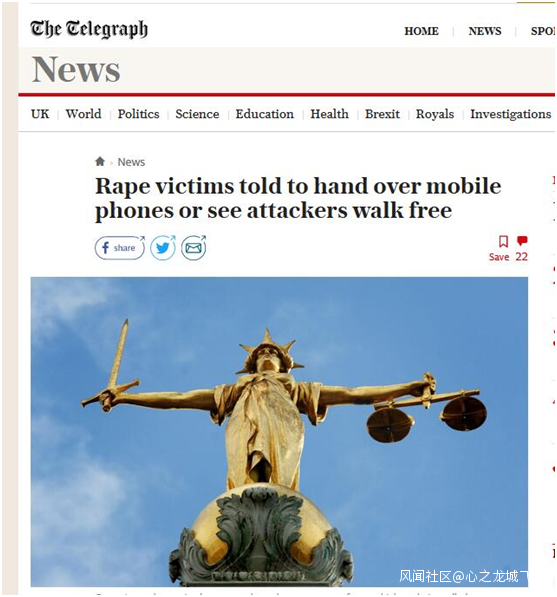Open comments via red speech bubble
The width and height of the screenshot is (557, 597).
coord(522,248)
